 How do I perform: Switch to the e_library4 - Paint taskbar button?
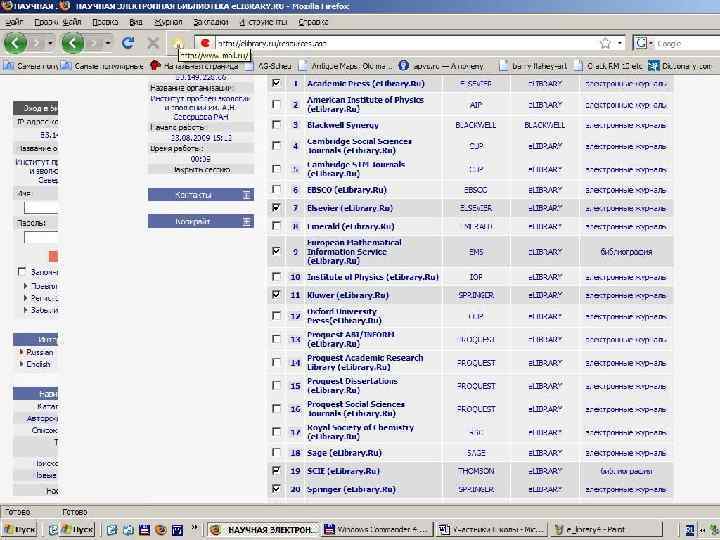pyautogui.click(x=605, y=529)
